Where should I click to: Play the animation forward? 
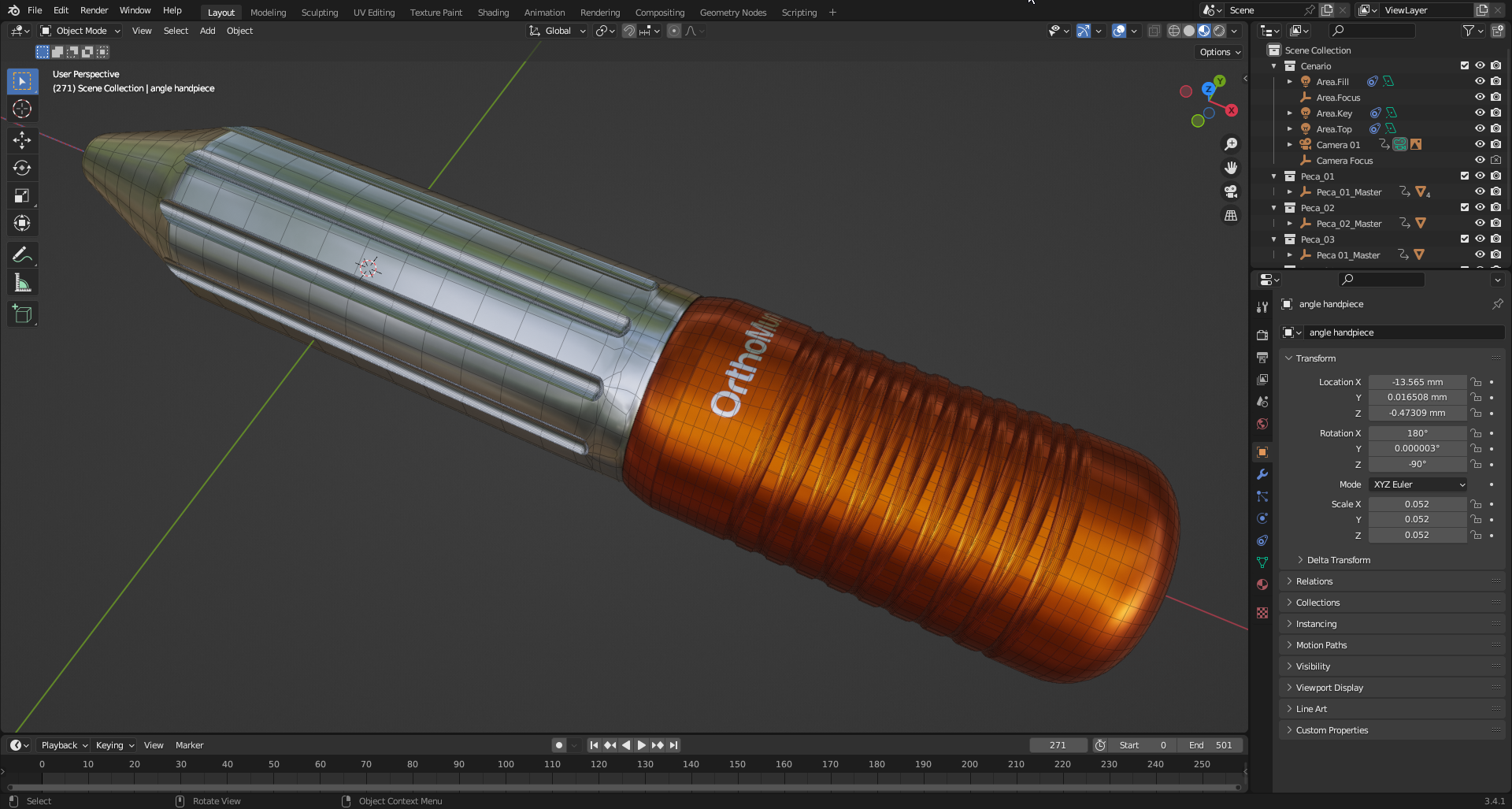642,745
